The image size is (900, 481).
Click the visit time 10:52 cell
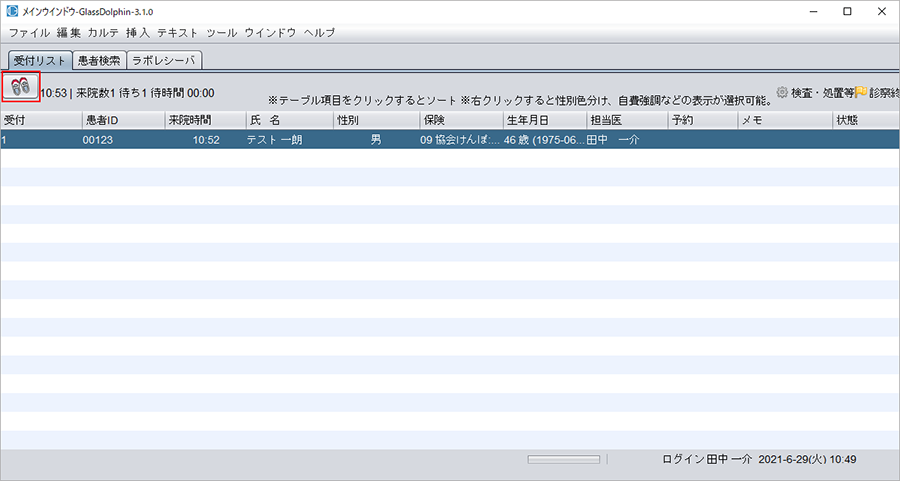tap(205, 139)
